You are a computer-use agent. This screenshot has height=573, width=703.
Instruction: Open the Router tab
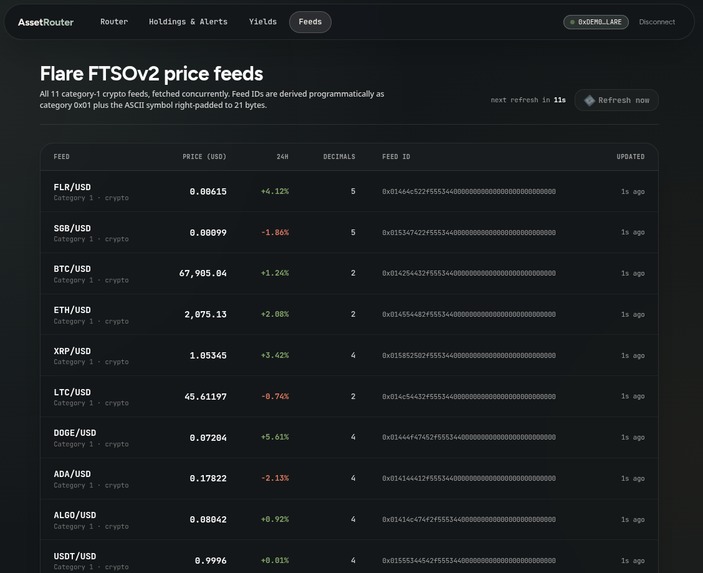[114, 22]
